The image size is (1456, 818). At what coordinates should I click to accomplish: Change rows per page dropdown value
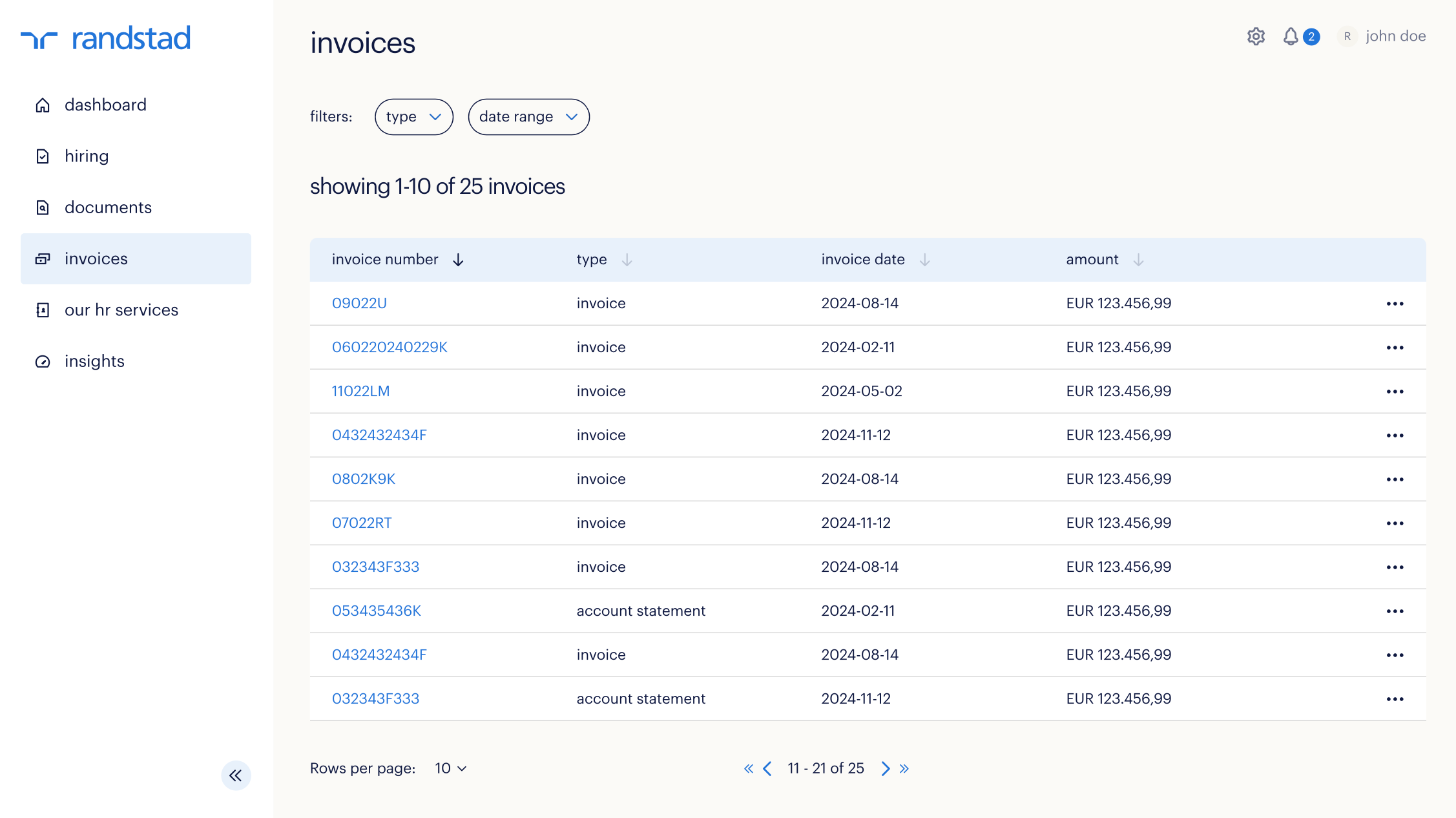[450, 768]
